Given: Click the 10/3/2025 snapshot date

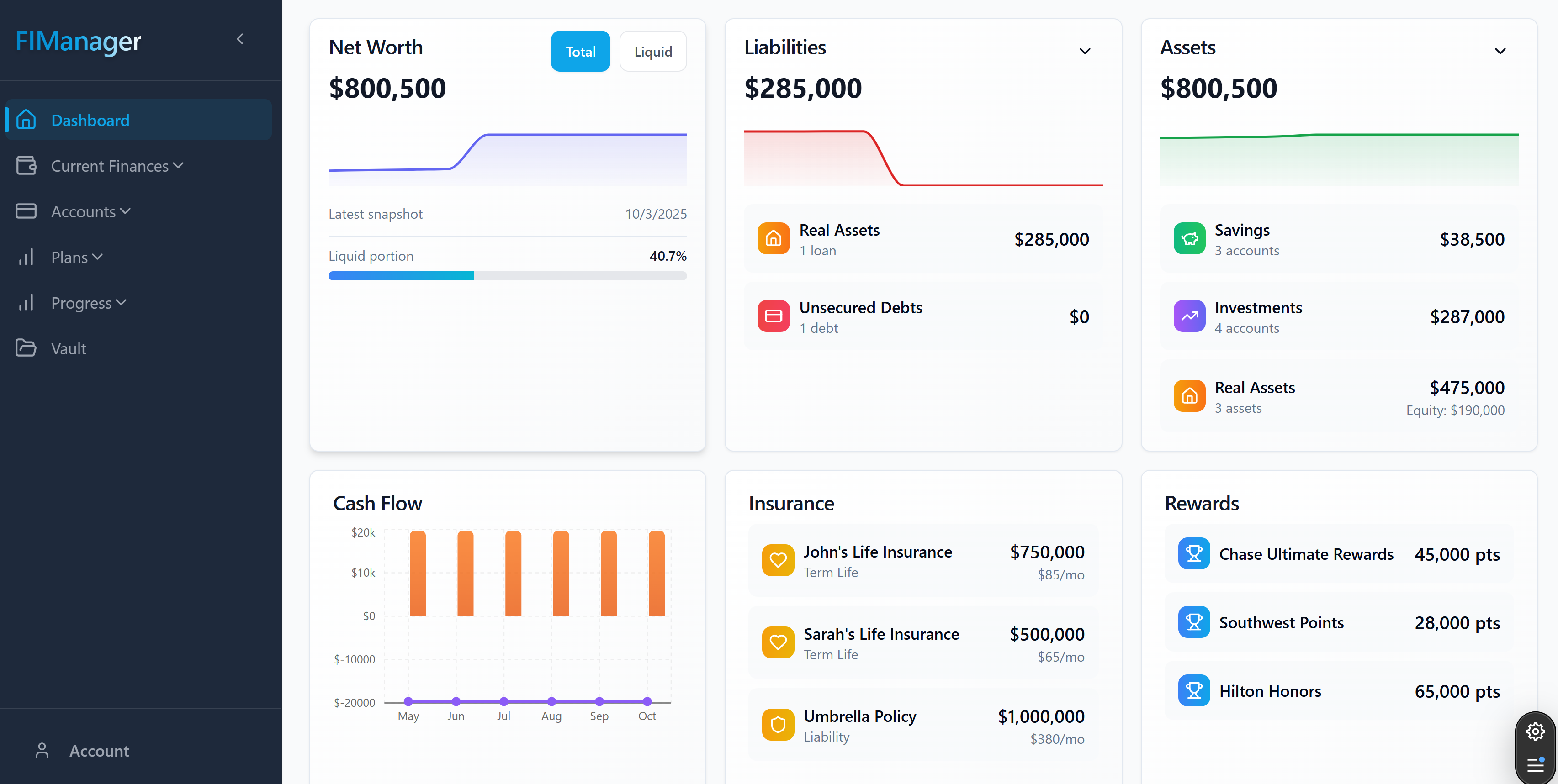Looking at the screenshot, I should pos(656,213).
